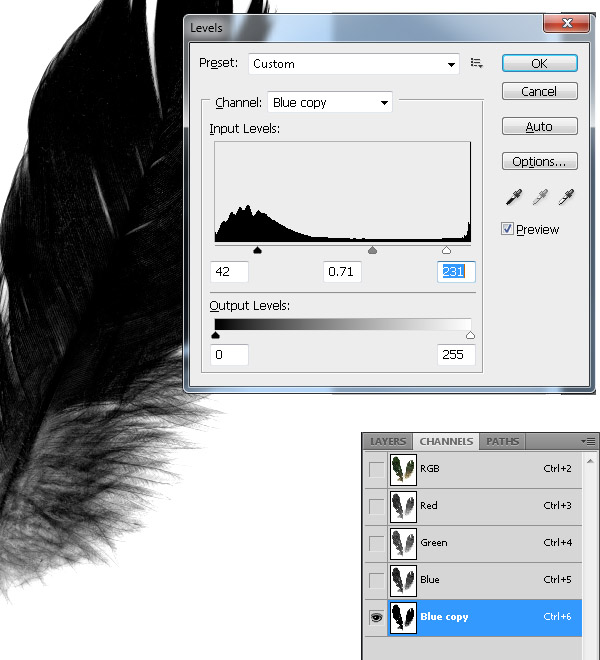
Task: Select the gray point eyedropper
Action: 539,198
